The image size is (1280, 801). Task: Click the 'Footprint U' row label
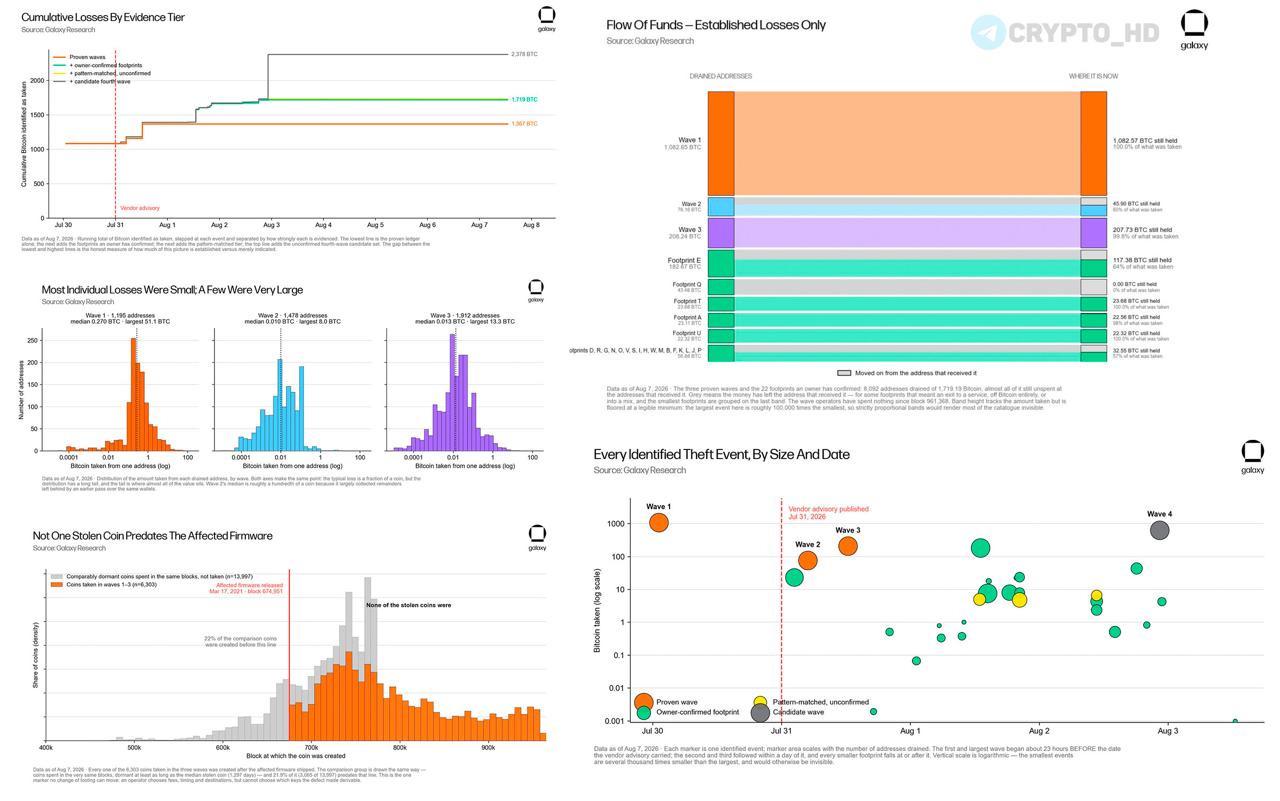[687, 333]
